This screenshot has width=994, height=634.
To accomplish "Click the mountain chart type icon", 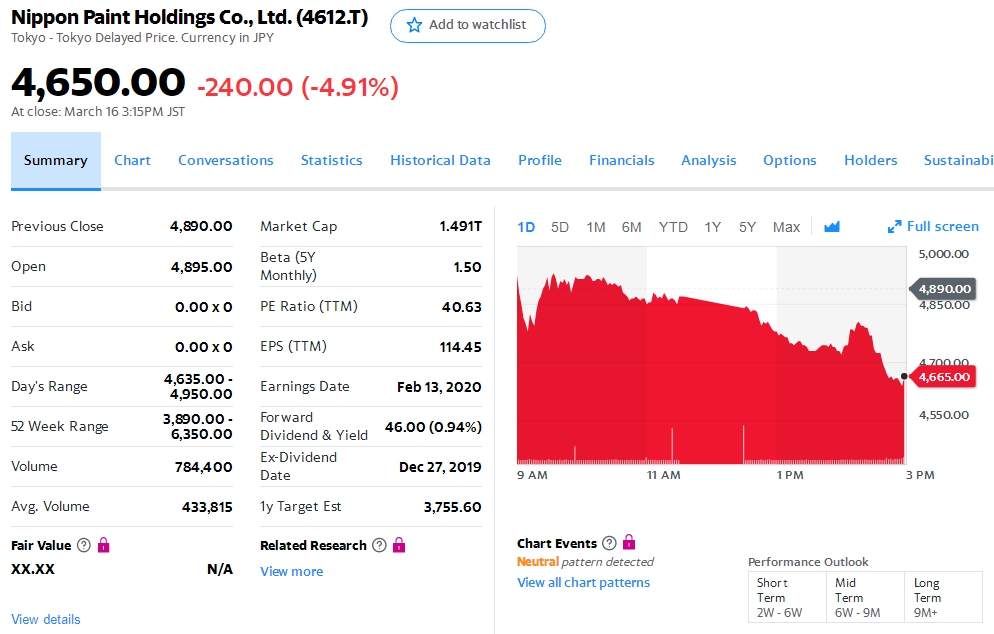I will [832, 227].
